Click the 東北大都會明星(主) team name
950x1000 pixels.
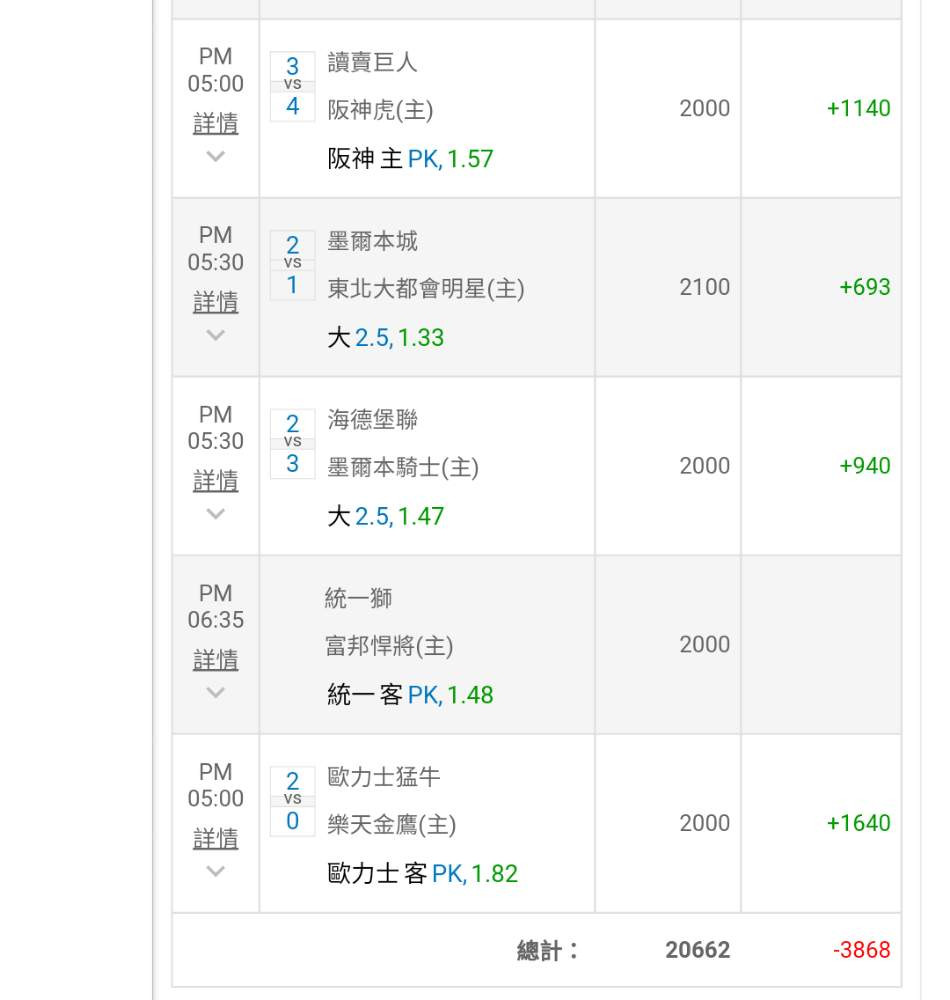click(x=426, y=288)
